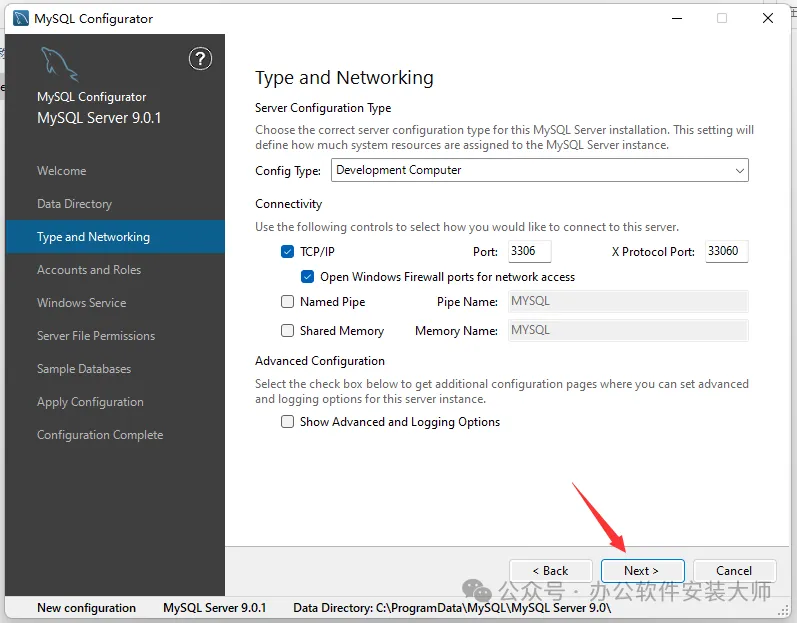Go to Accounts and Roles step
This screenshot has height=623, width=797.
click(x=89, y=270)
